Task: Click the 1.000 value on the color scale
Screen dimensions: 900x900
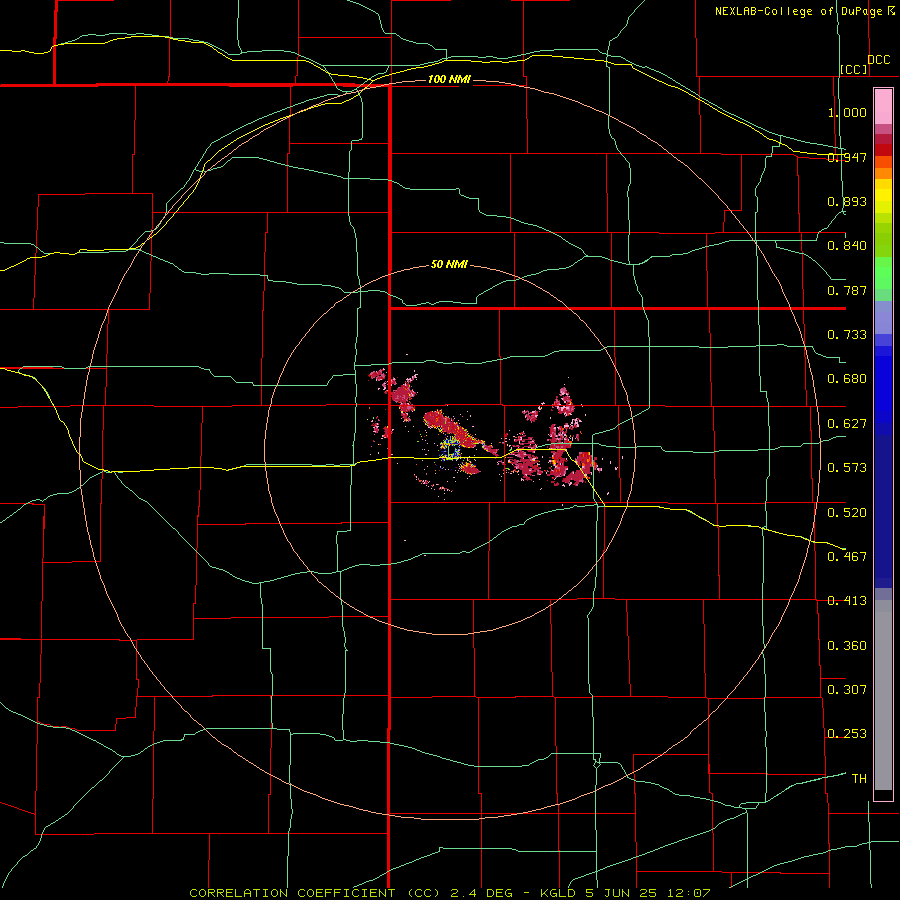Action: click(x=847, y=112)
